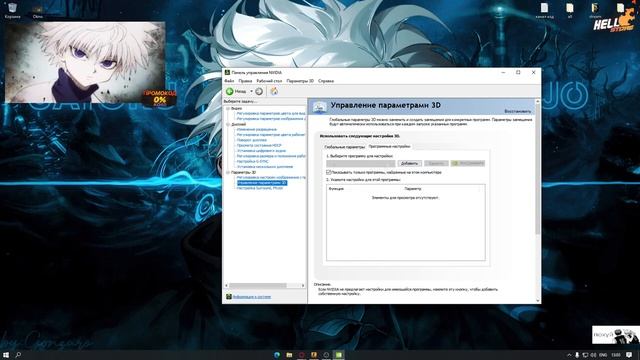Click the taskbar search magnifier icon
This screenshot has width=640, height=360.
(18, 355)
